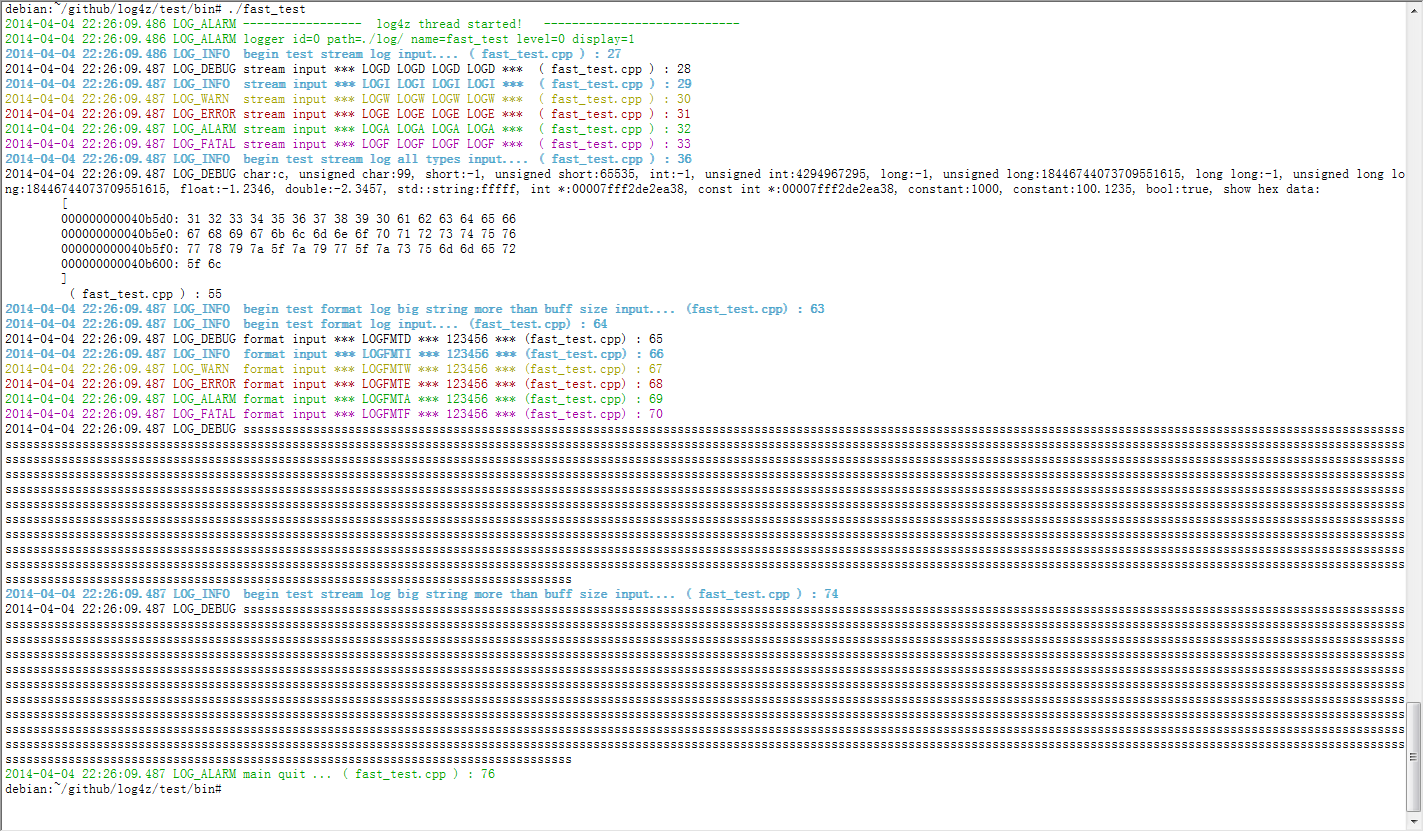The image size is (1424, 832).
Task: Click hex dump row starting 000000000040b5d0
Action: [x=288, y=219]
